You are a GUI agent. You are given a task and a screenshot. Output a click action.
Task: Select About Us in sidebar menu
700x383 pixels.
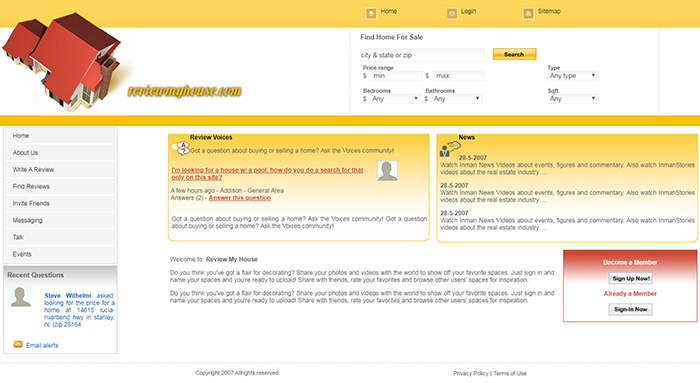click(x=61, y=153)
